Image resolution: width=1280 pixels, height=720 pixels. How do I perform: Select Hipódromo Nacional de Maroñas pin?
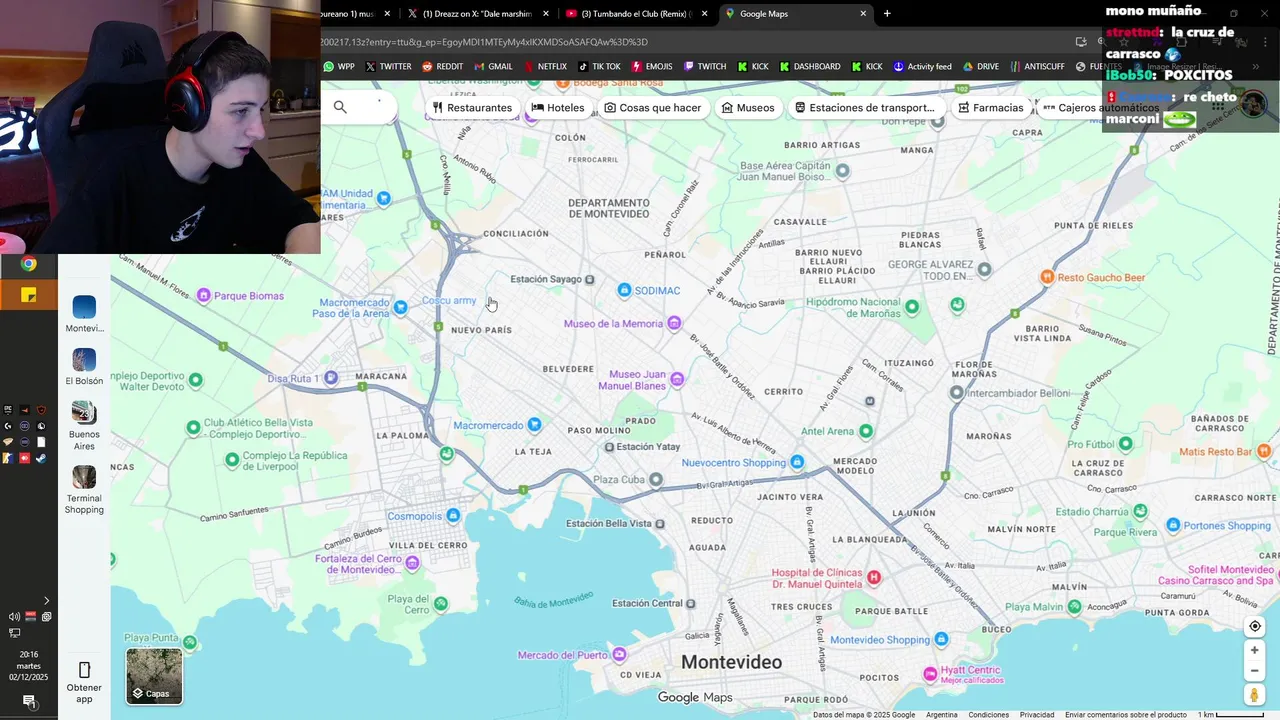pyautogui.click(x=912, y=307)
